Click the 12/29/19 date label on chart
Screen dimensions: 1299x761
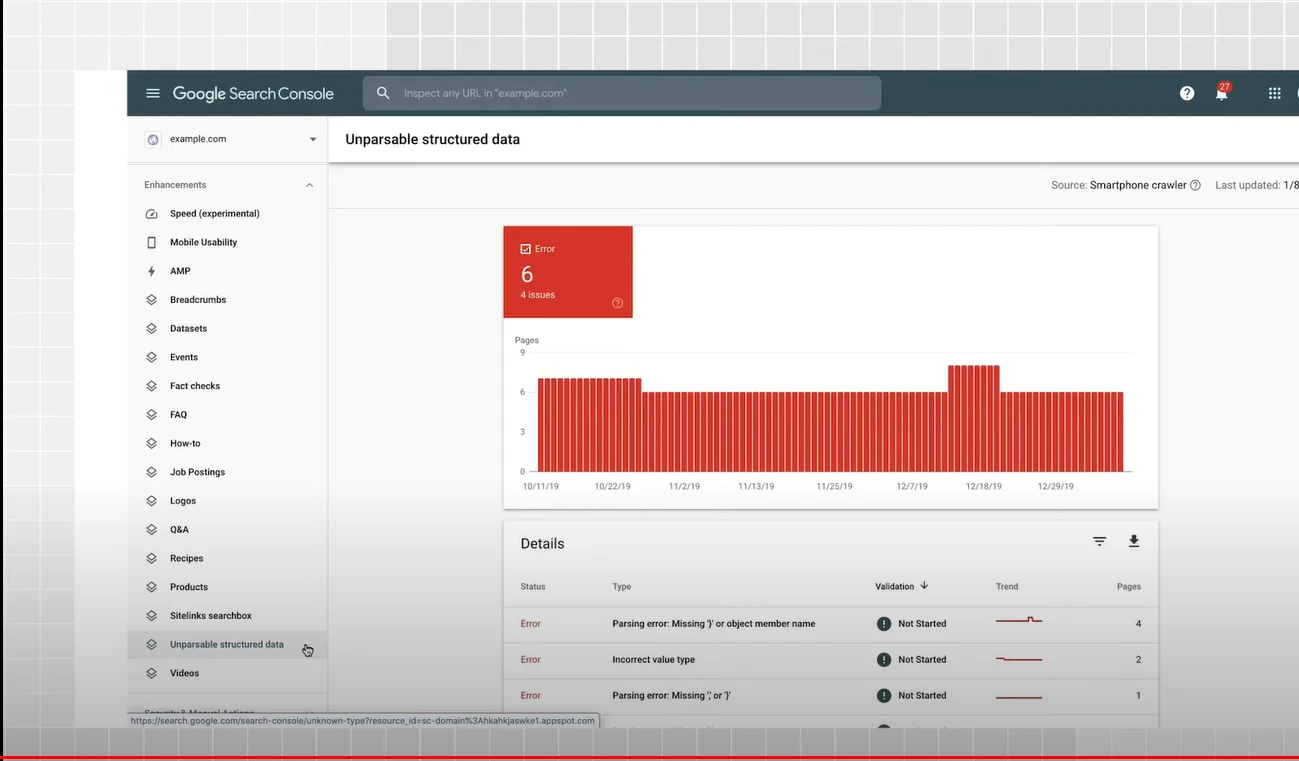[x=1054, y=486]
